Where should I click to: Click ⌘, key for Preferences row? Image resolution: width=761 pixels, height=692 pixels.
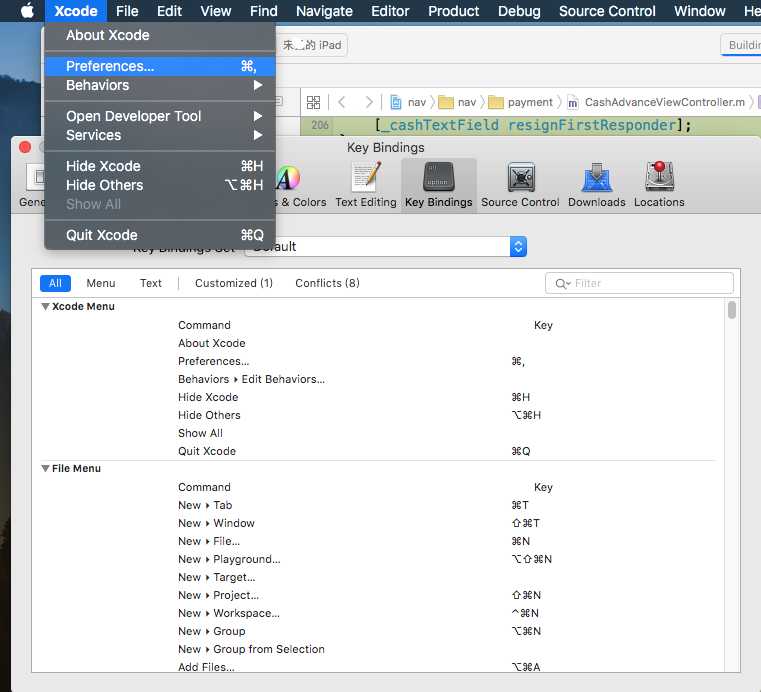click(x=518, y=362)
